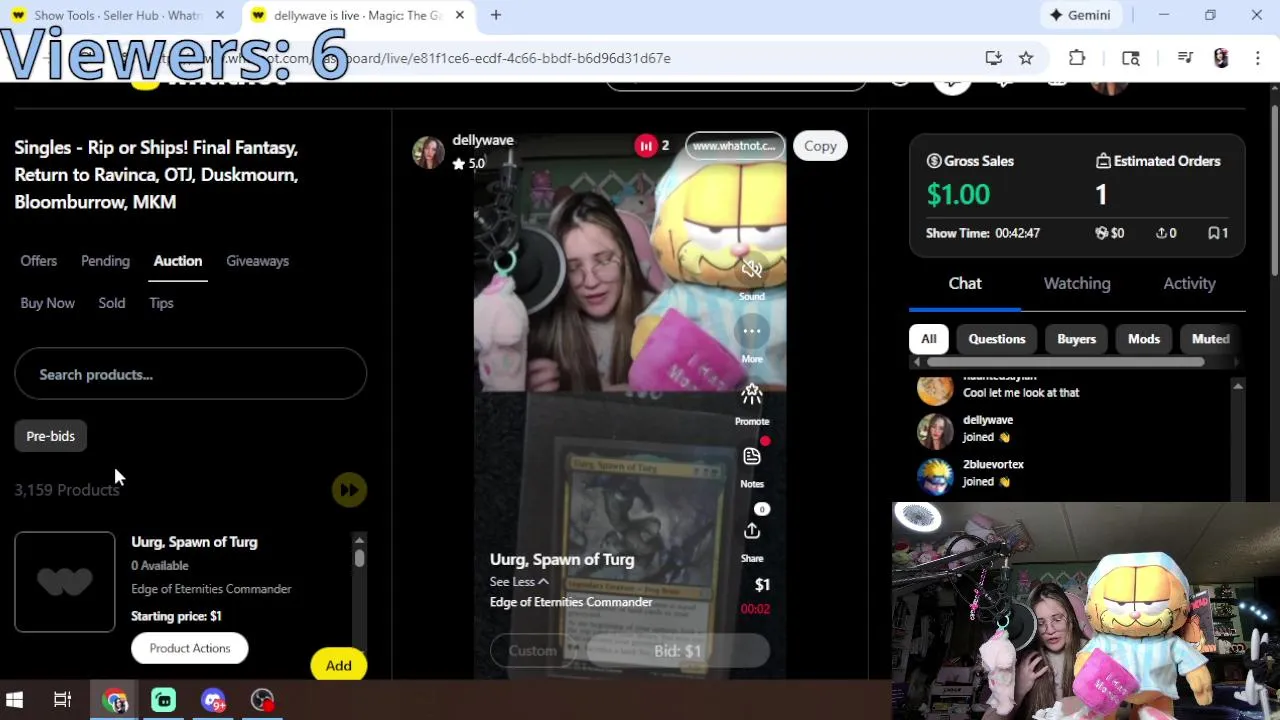Click the install app icon in the address bar

click(x=993, y=58)
